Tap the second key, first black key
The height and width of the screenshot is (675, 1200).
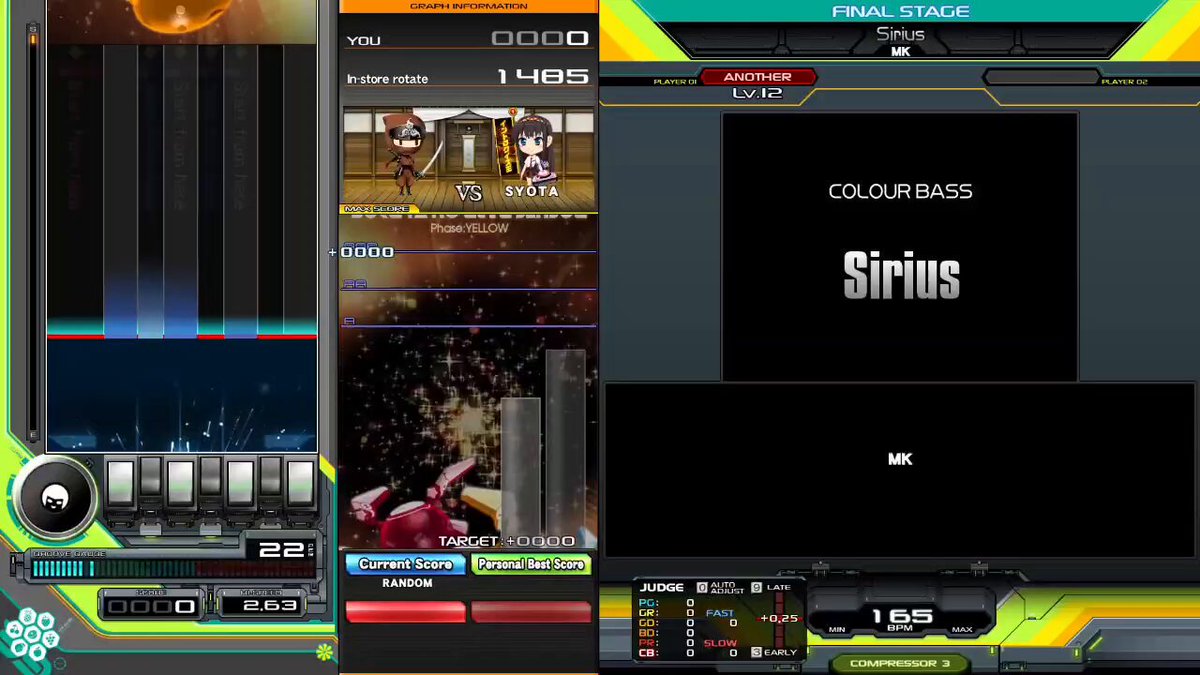click(151, 477)
